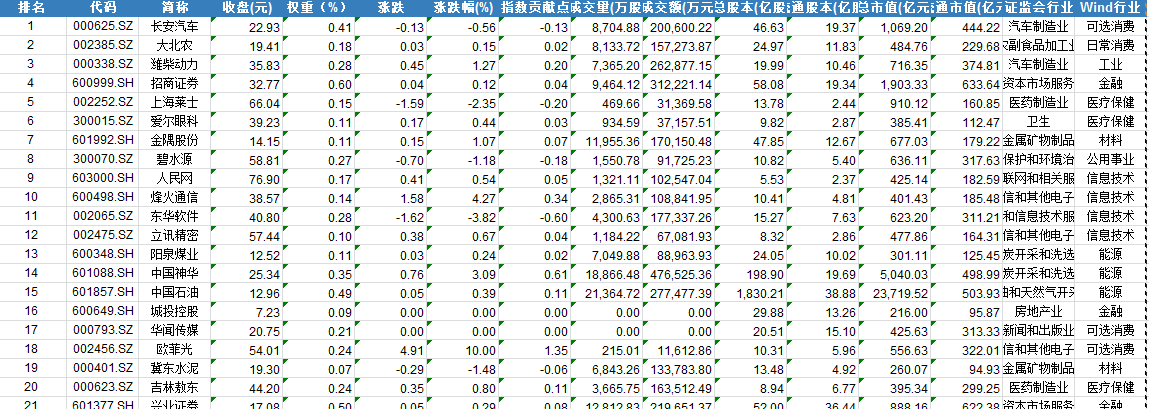
Task: Click the 日常消费 Wind industry cell
Action: [x=1109, y=46]
